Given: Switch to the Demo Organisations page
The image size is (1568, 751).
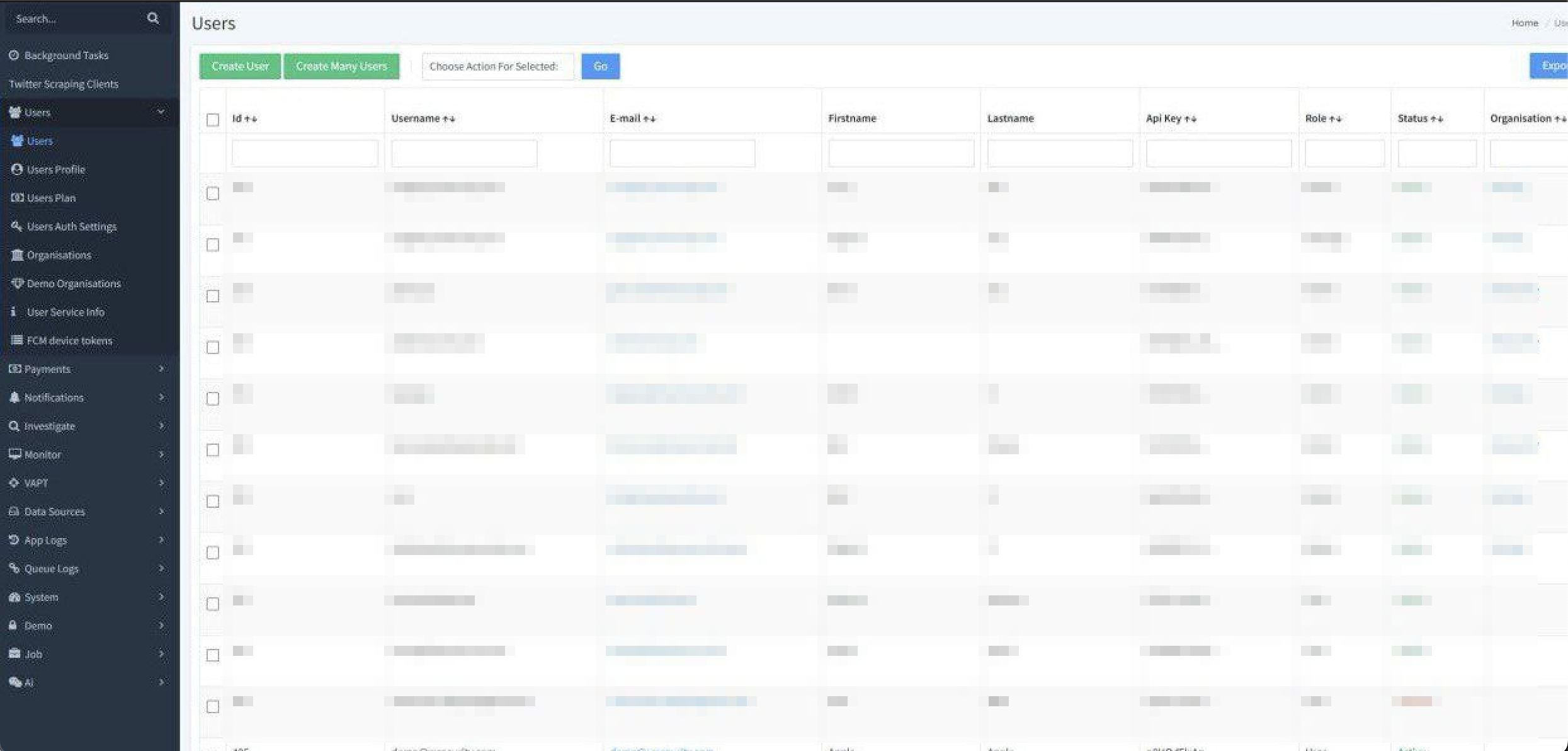Looking at the screenshot, I should point(73,283).
